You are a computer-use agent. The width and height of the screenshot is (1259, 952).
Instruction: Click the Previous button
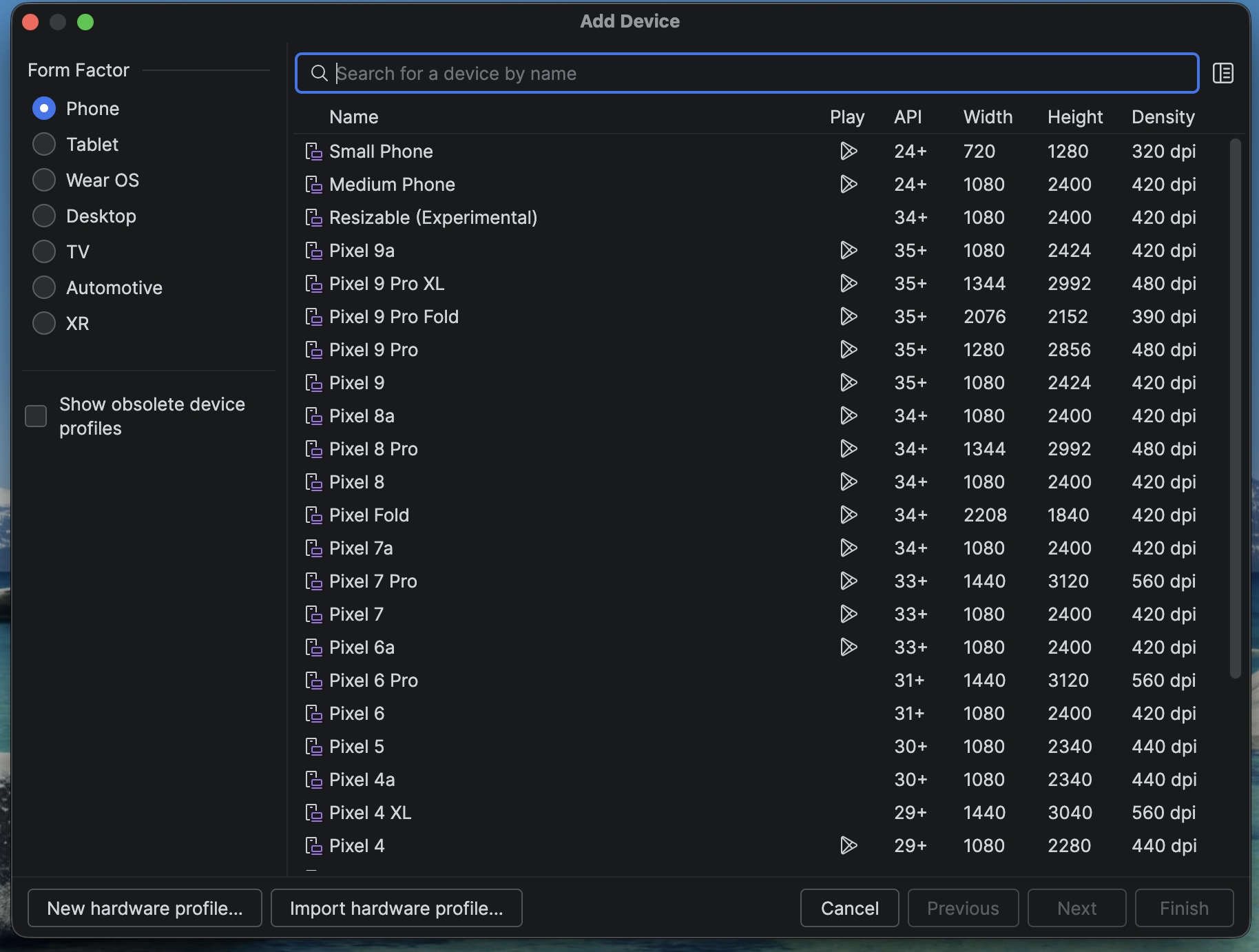(x=963, y=908)
